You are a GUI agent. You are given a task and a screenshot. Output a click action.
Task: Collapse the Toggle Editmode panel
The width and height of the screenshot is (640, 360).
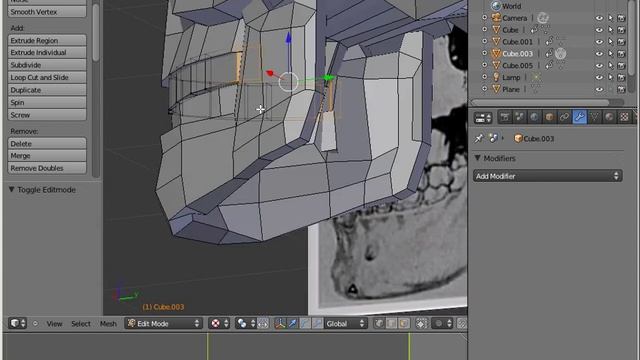11,189
